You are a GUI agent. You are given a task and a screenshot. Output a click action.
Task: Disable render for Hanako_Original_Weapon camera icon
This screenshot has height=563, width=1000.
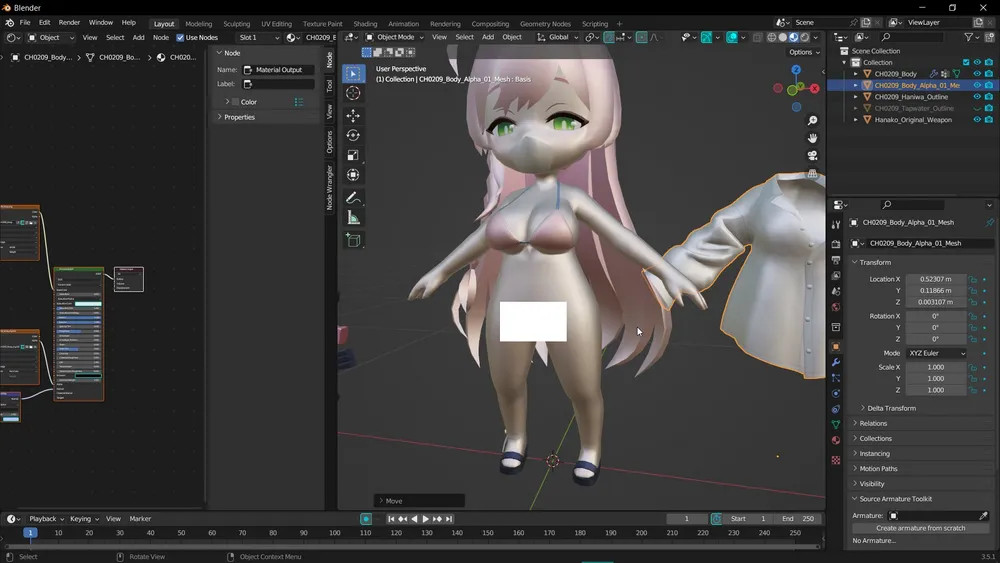989,120
